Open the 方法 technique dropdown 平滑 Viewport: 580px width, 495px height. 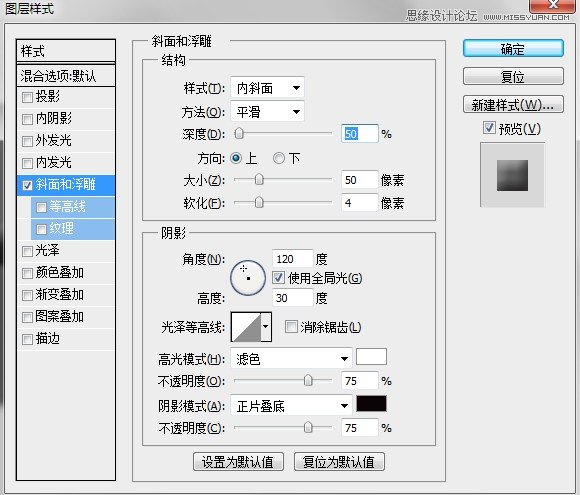pos(267,111)
